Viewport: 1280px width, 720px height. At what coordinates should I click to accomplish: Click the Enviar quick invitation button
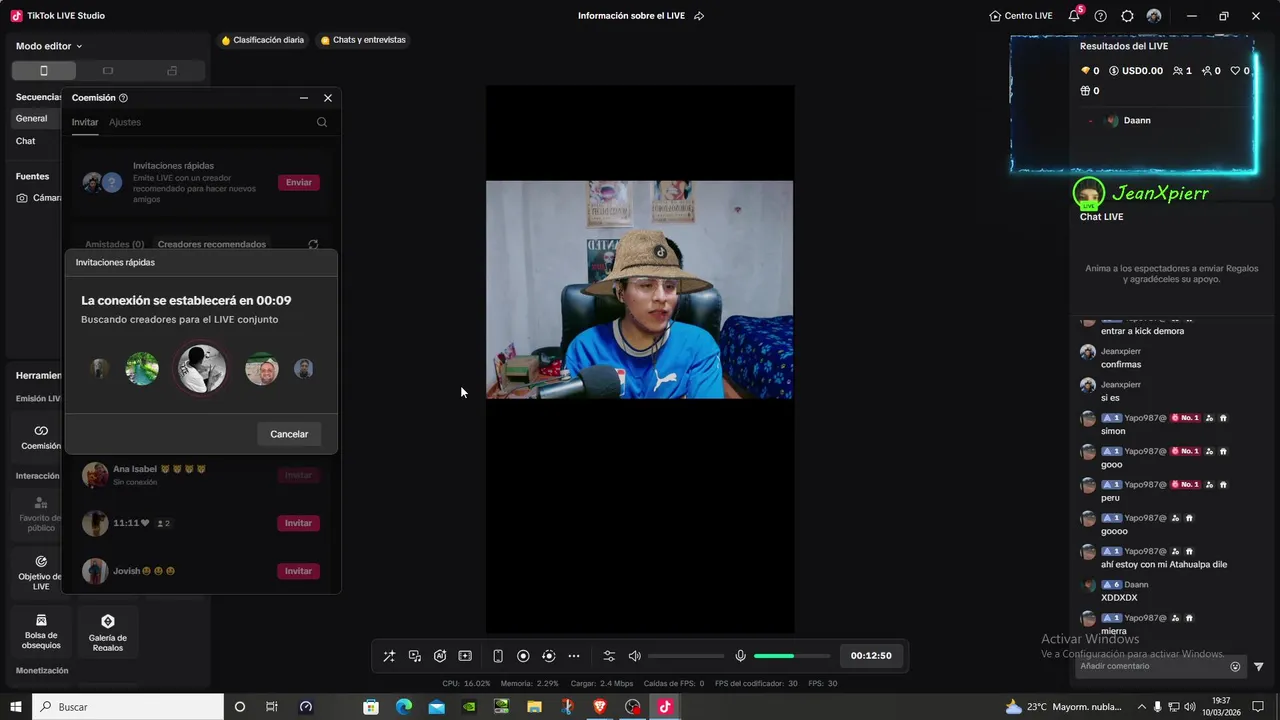click(x=299, y=182)
